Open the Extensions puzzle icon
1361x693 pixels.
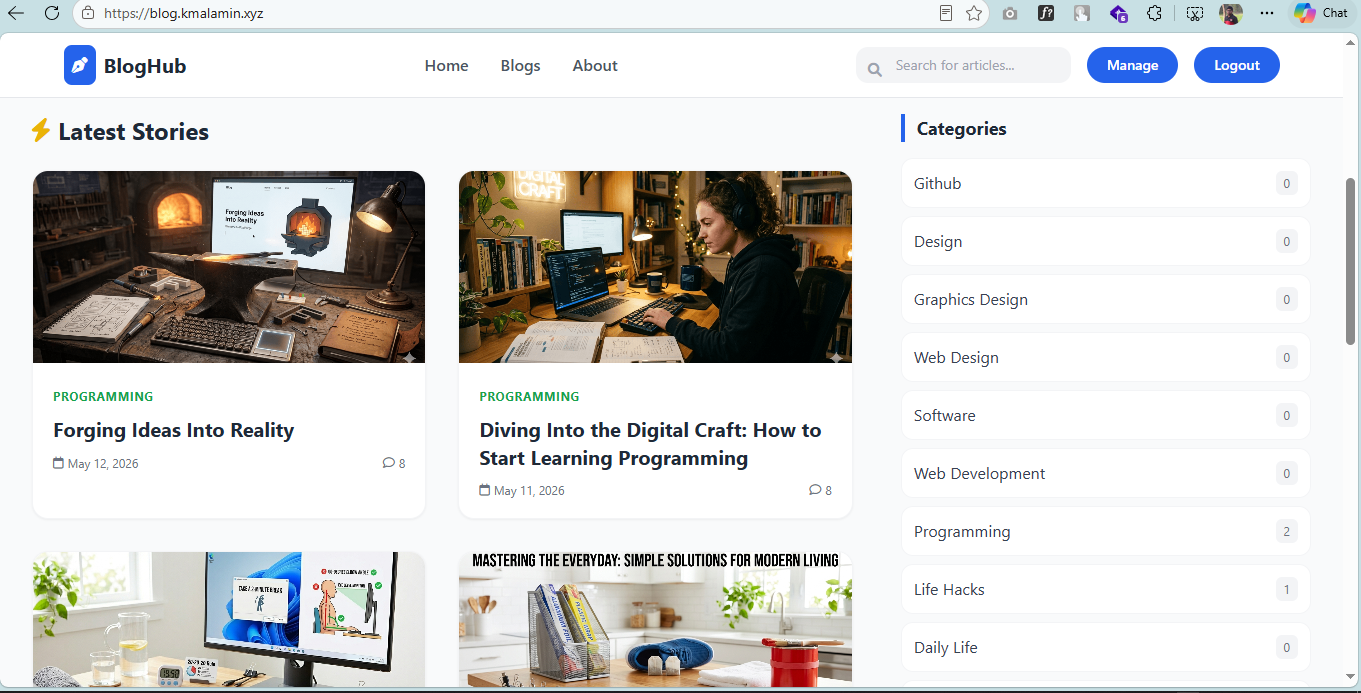point(1155,13)
